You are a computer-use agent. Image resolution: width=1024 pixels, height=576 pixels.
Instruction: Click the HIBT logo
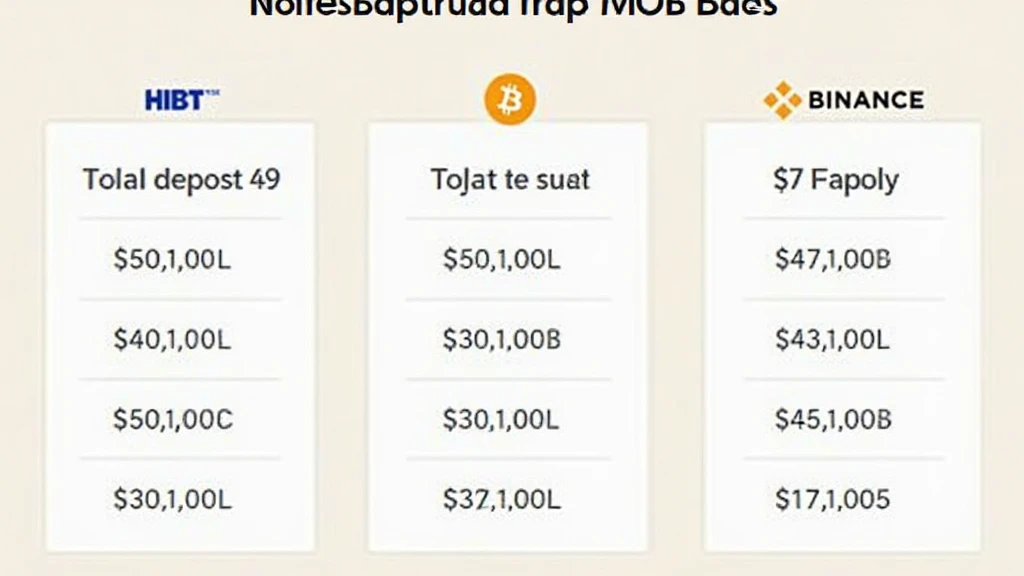point(181,99)
